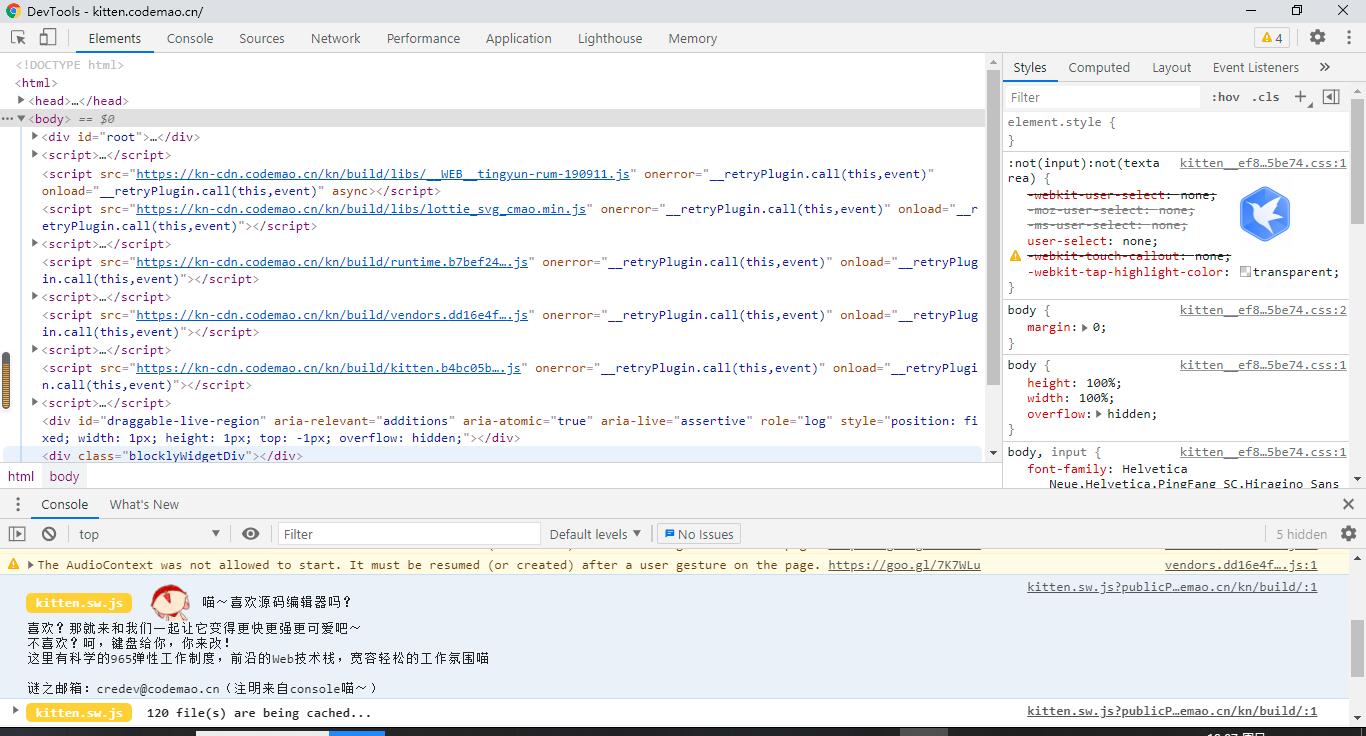Switch to the What's New drawer tab

pos(144,504)
